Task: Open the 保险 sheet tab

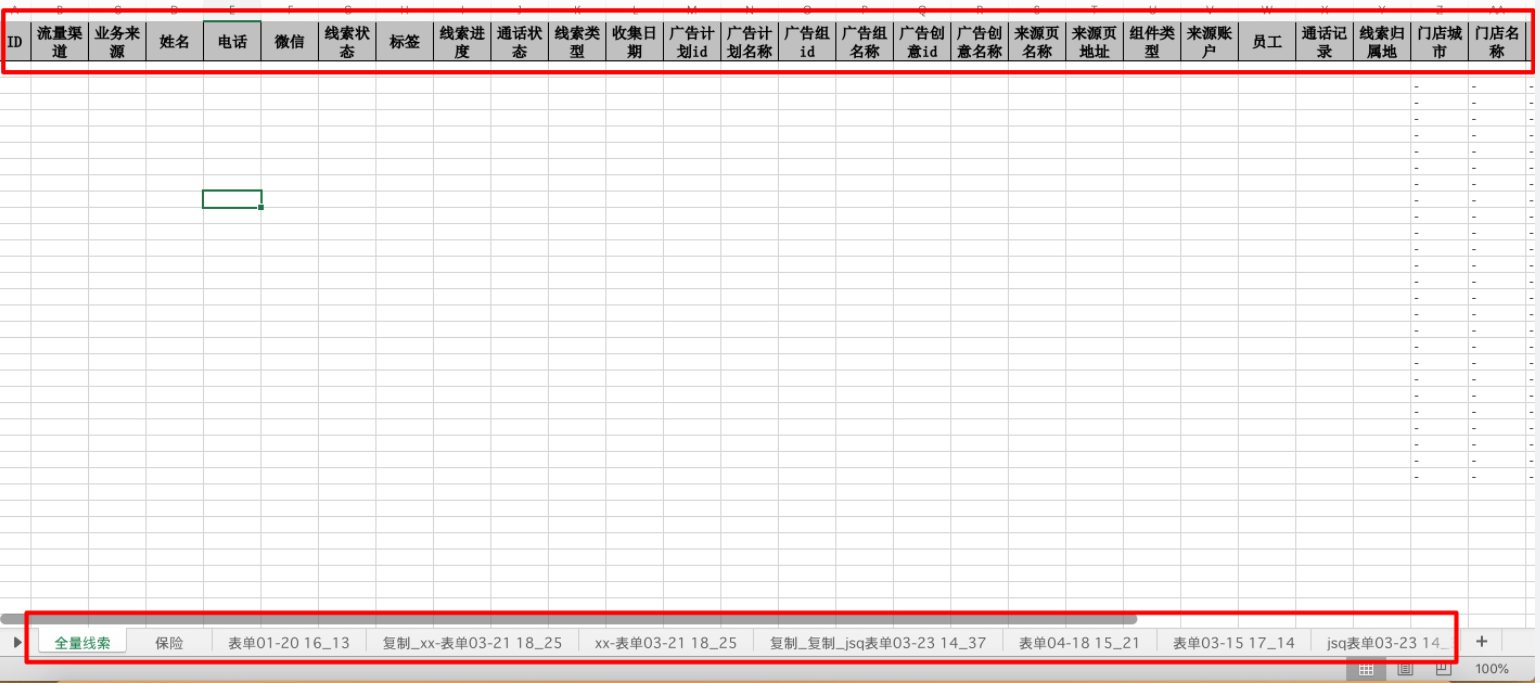Action: click(169, 643)
